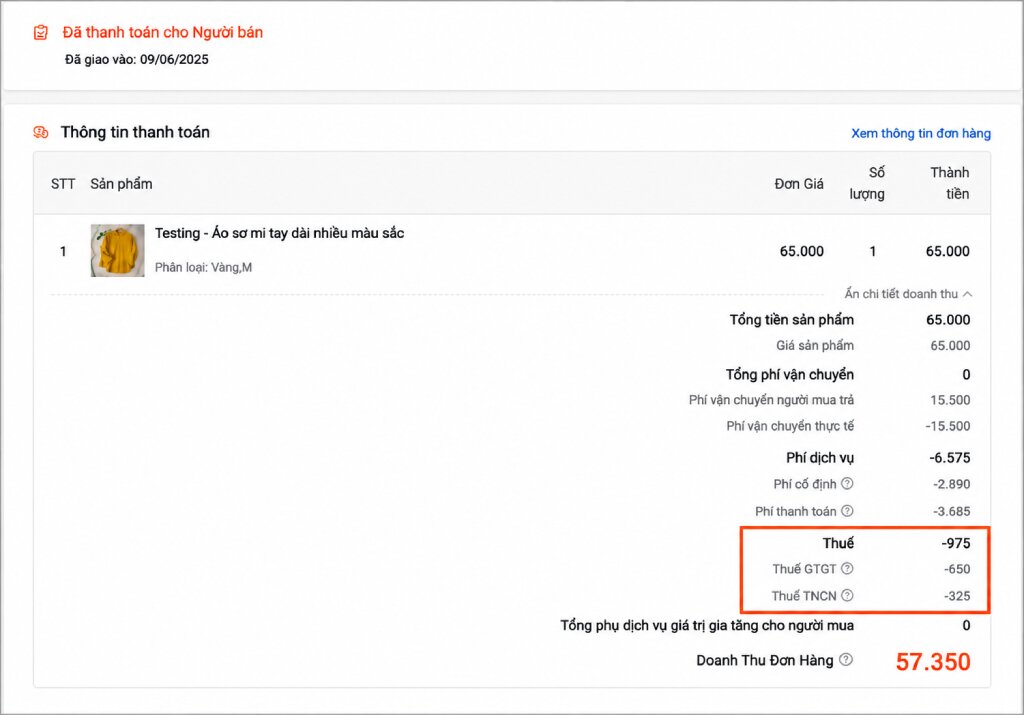
Task: Click the bold Thuế label
Action: pos(839,543)
